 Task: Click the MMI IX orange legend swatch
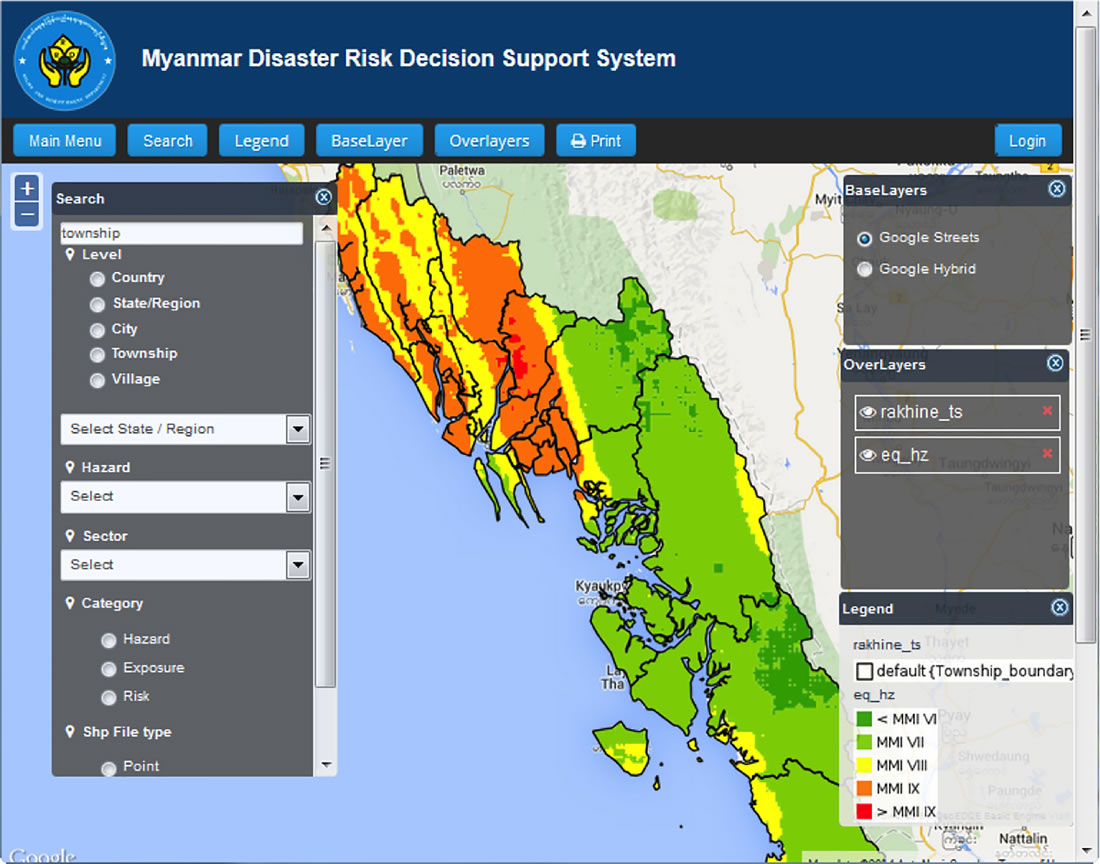(x=864, y=789)
